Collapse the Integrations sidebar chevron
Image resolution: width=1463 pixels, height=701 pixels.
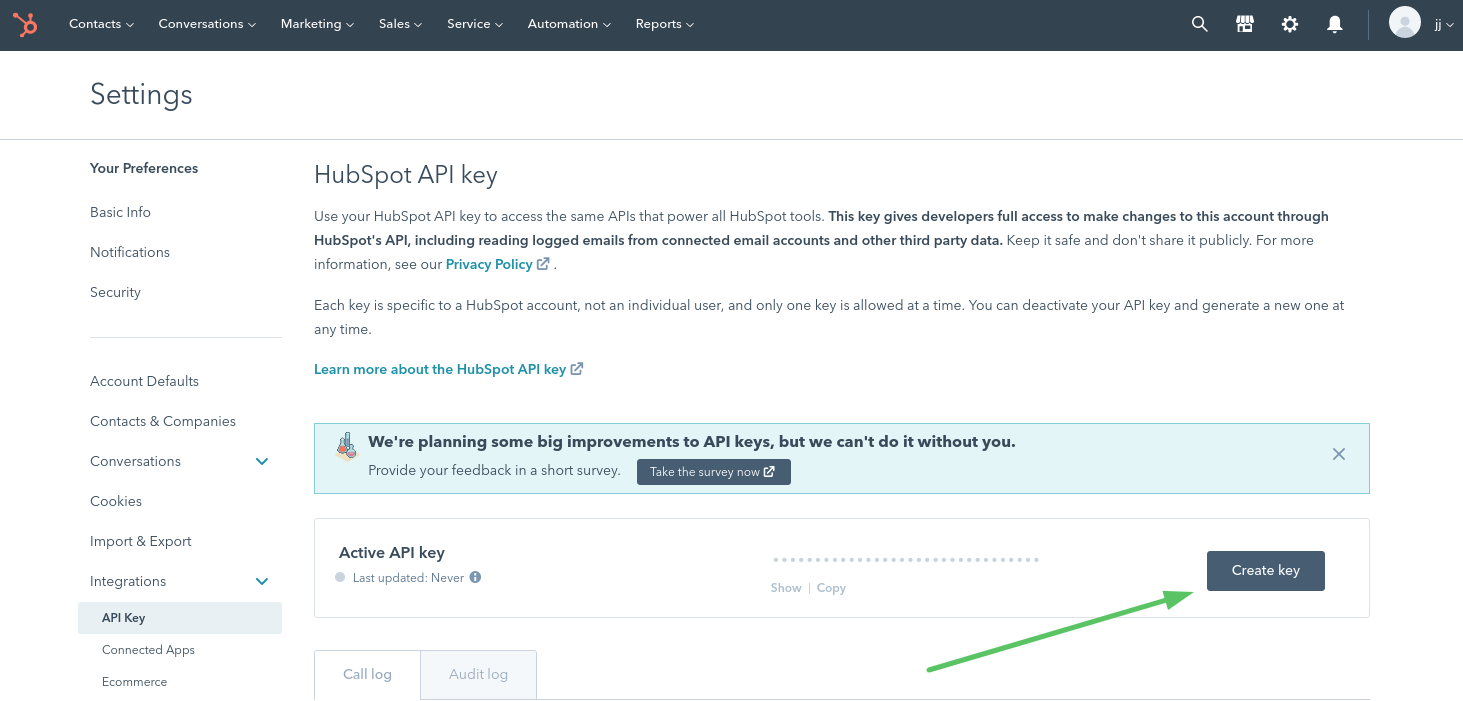tap(262, 581)
